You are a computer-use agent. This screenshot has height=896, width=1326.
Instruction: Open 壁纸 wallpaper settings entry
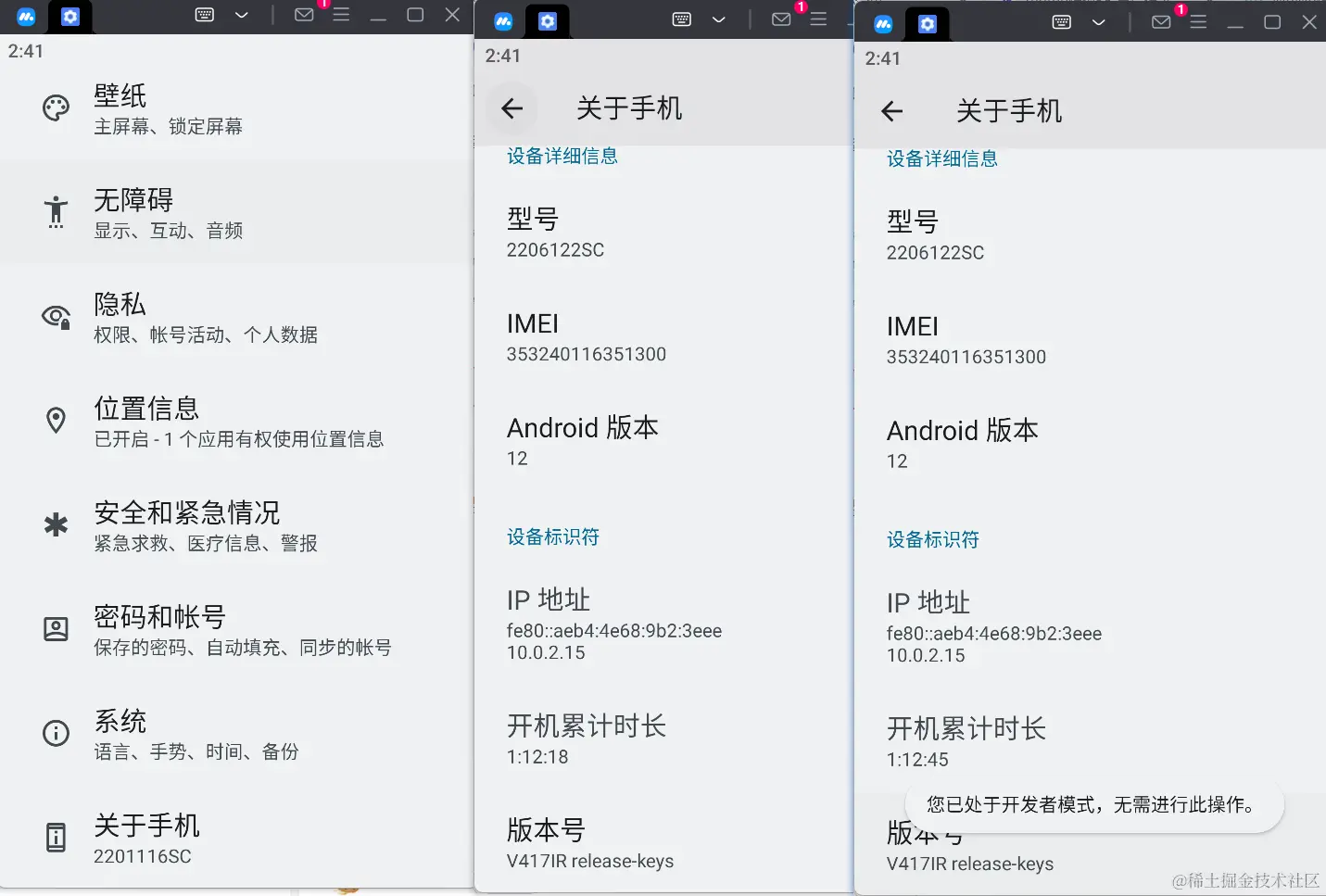click(x=236, y=108)
